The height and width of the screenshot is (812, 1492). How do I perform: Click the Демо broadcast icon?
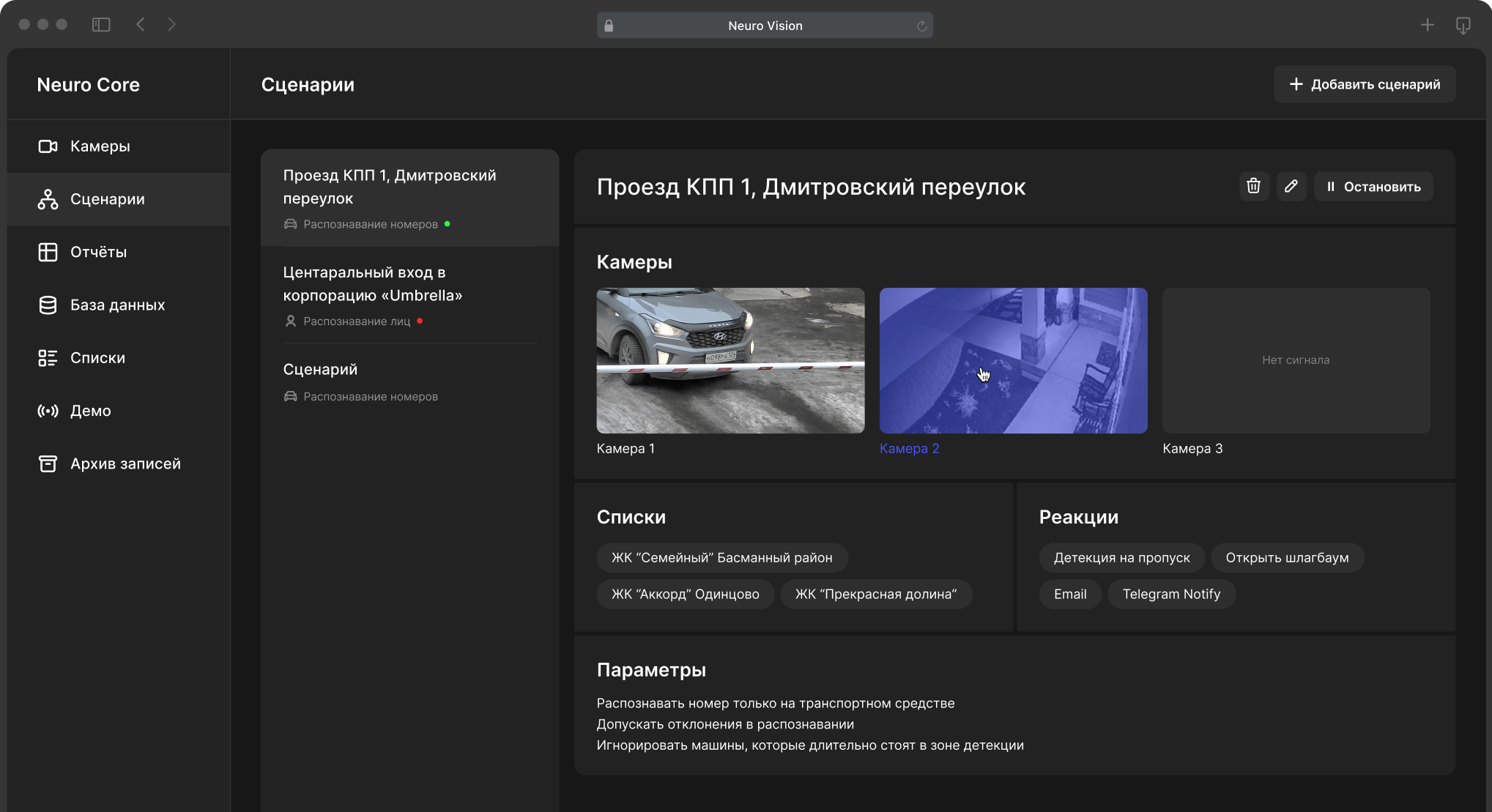(48, 411)
